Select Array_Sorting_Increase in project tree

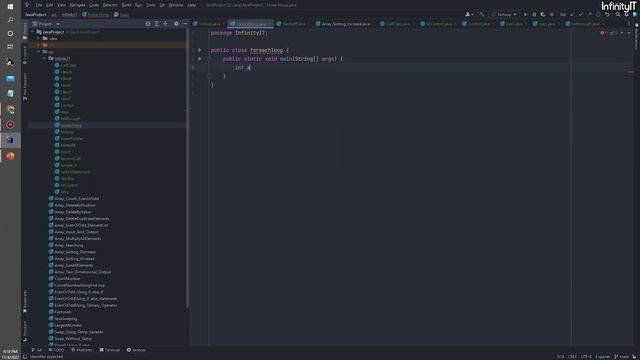[74, 258]
